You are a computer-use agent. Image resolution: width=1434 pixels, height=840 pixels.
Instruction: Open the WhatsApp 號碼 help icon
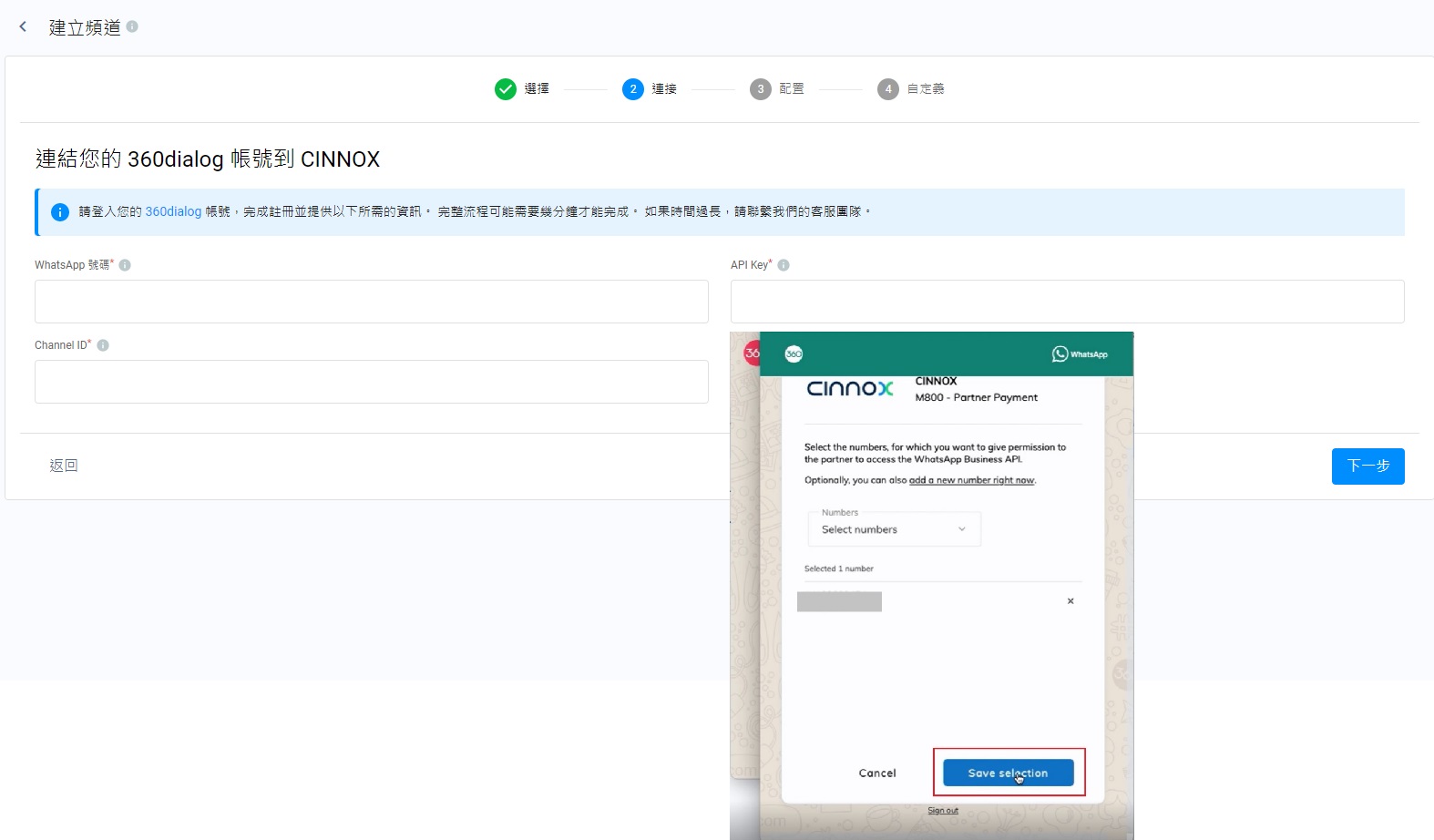[125, 265]
